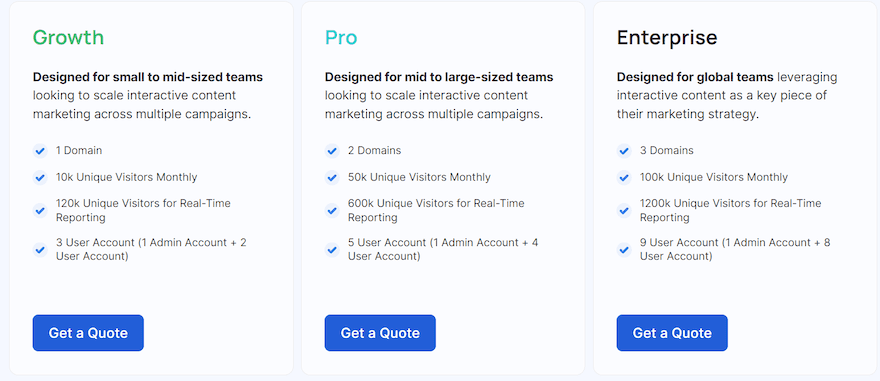Get a Quote for the Growth plan
The height and width of the screenshot is (381, 880).
coord(88,333)
